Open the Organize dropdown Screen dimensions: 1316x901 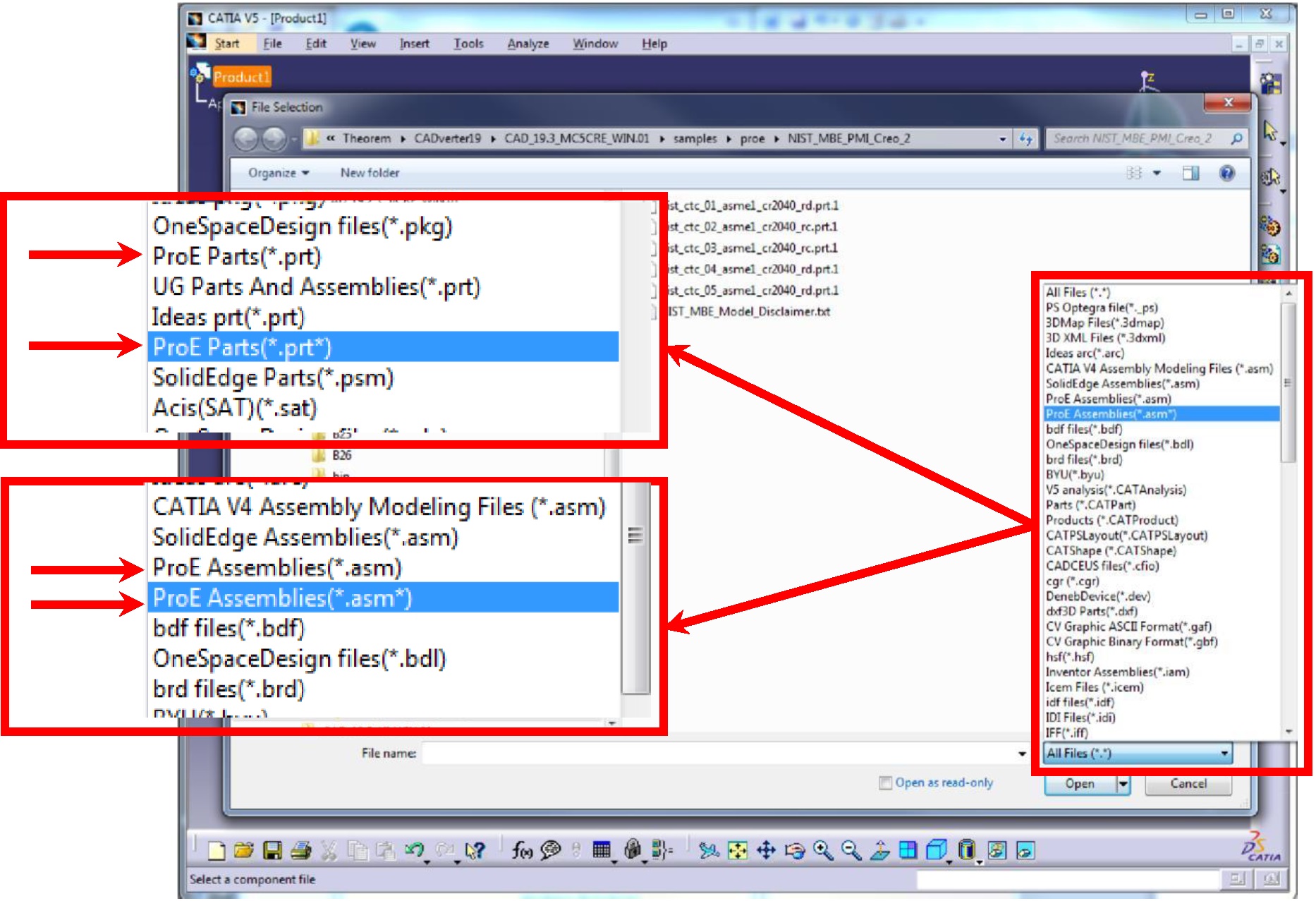tap(279, 173)
